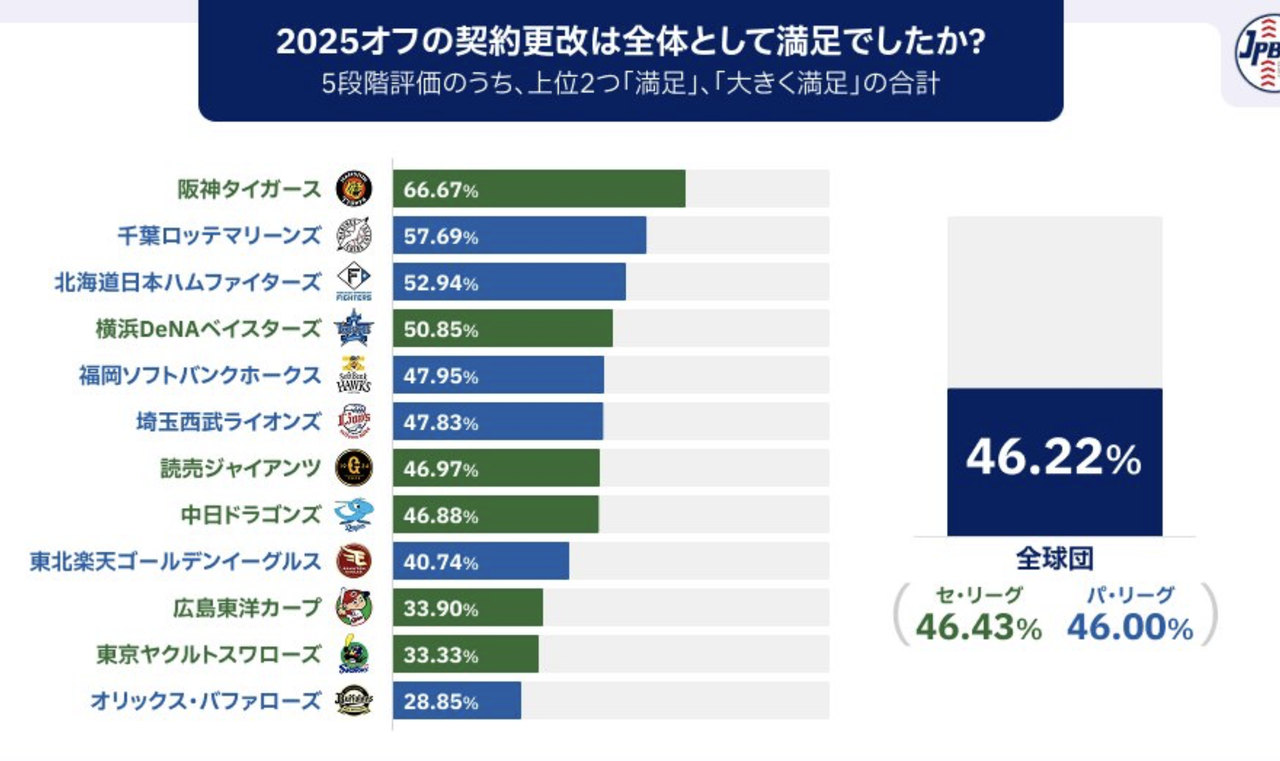Click the 66.67% green bar for Hanshin
This screenshot has height=761, width=1280.
[539, 189]
